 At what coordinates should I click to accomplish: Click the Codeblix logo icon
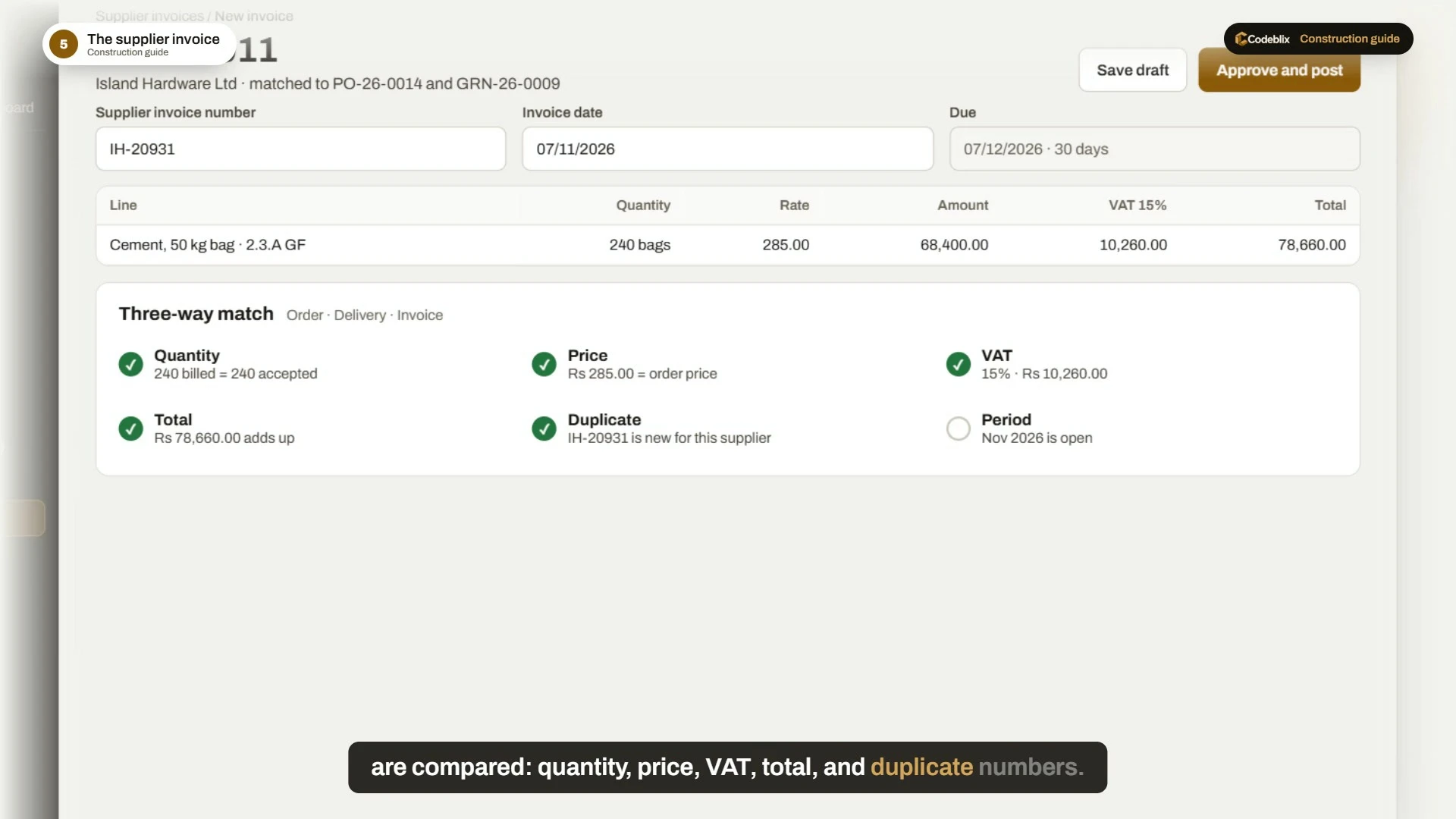coord(1241,39)
